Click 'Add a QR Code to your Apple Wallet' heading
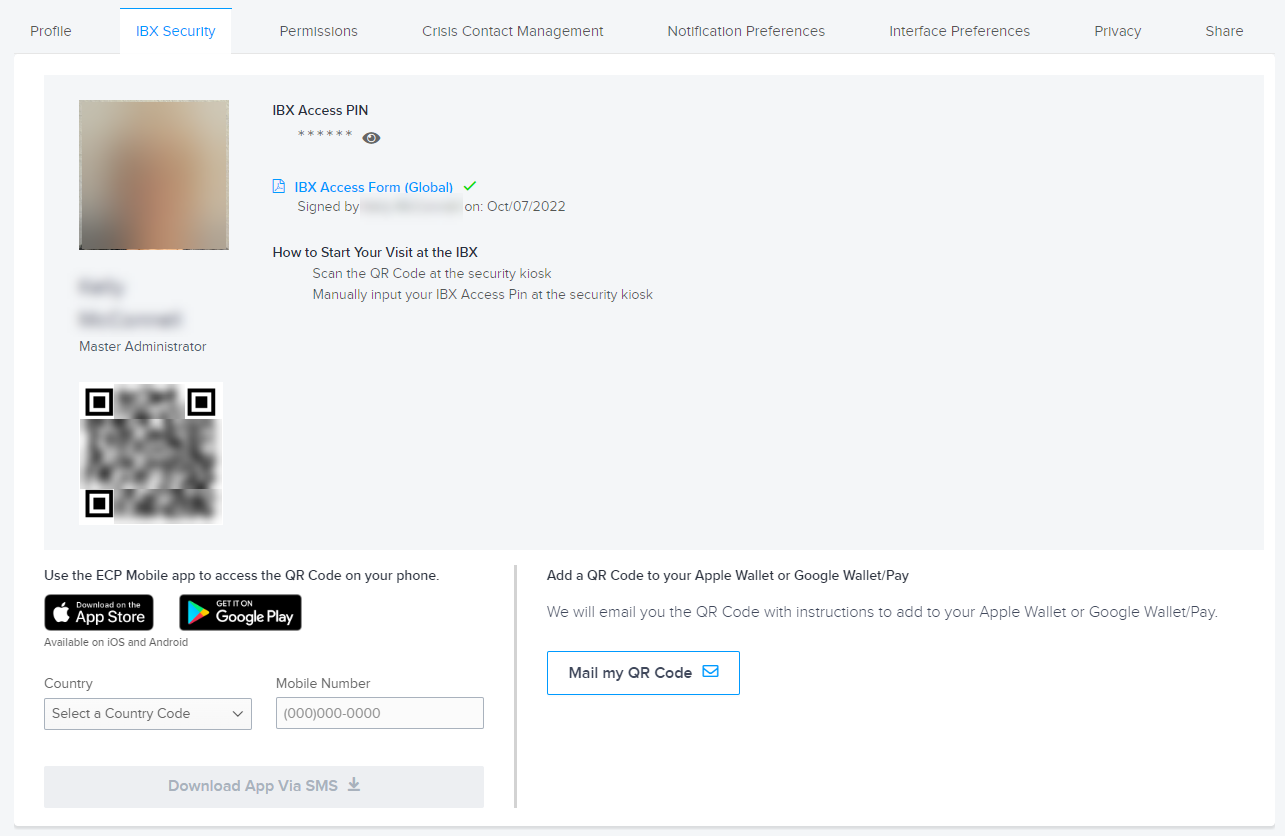This screenshot has height=836, width=1285. point(728,575)
